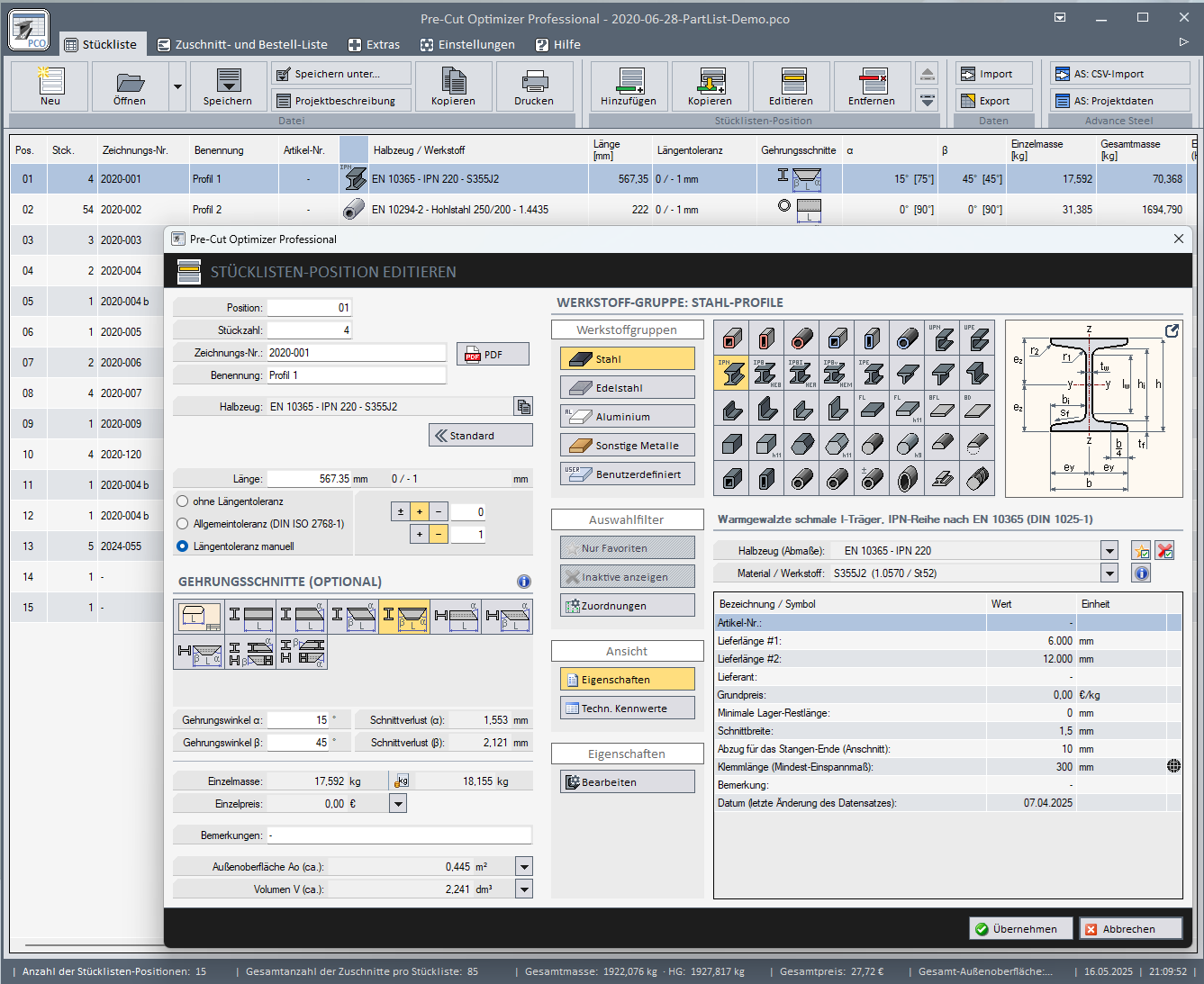Viewport: 1204px width, 984px height.
Task: Click into Stückzahl input field
Action: pos(309,330)
